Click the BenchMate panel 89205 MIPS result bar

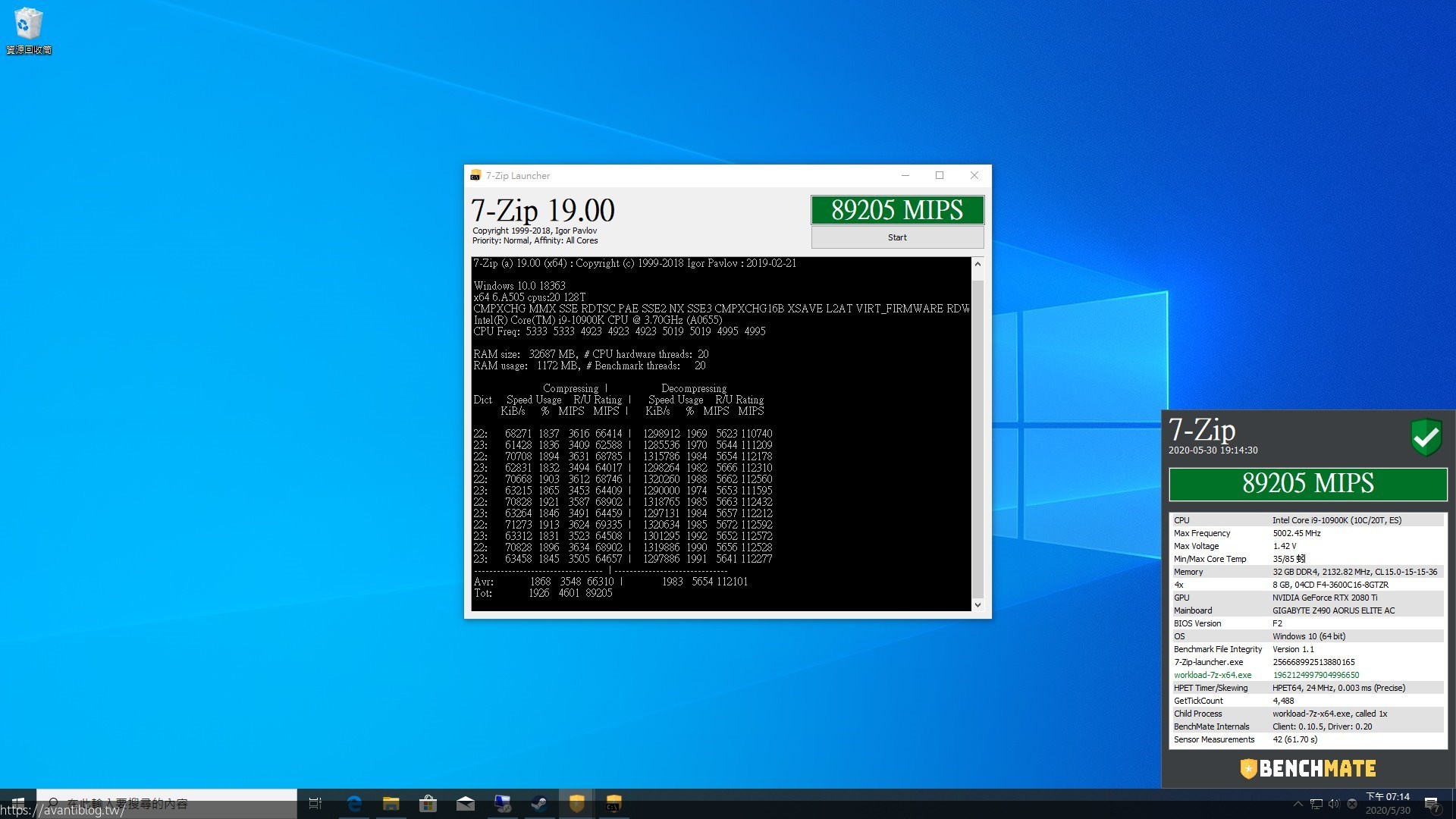(x=1308, y=484)
